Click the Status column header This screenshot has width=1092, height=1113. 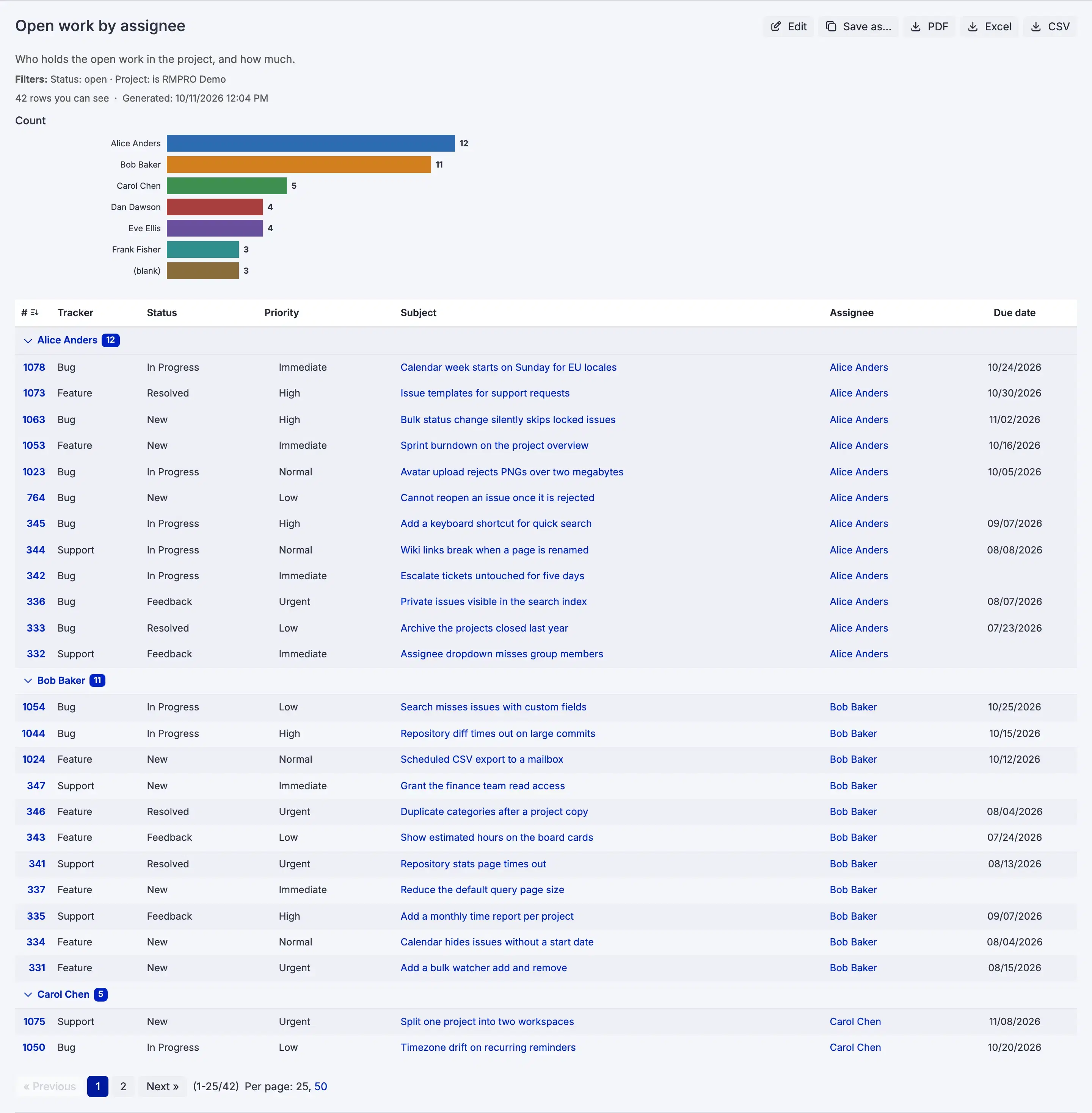(162, 312)
